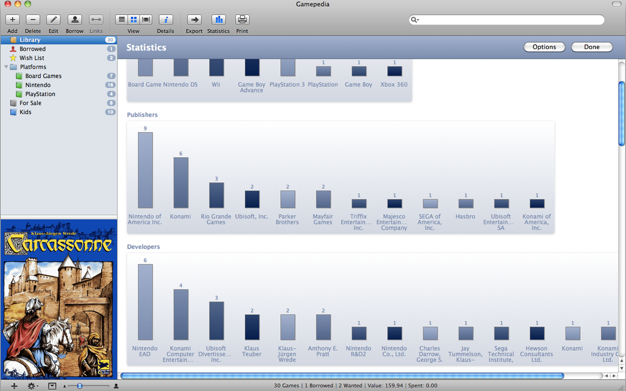626x391 pixels.
Task: Click the Add toolbar icon
Action: pos(12,20)
